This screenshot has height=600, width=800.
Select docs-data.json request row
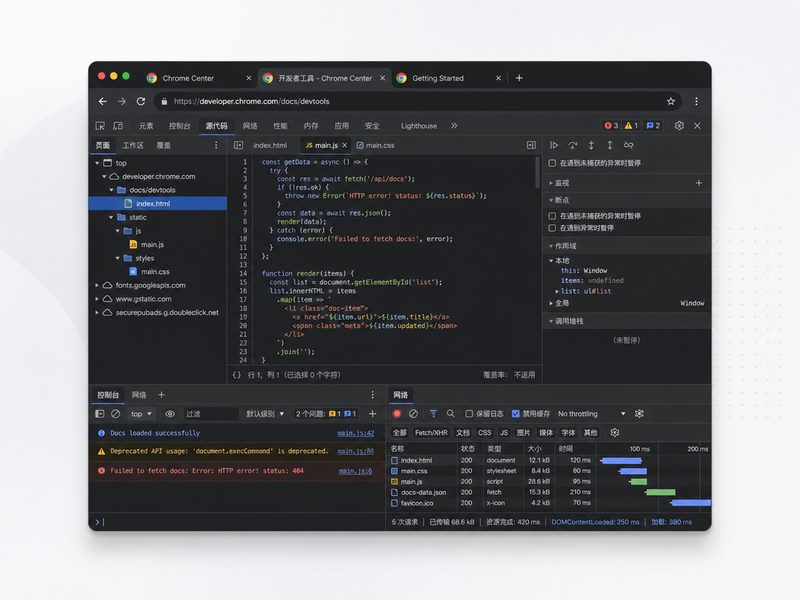coord(548,492)
